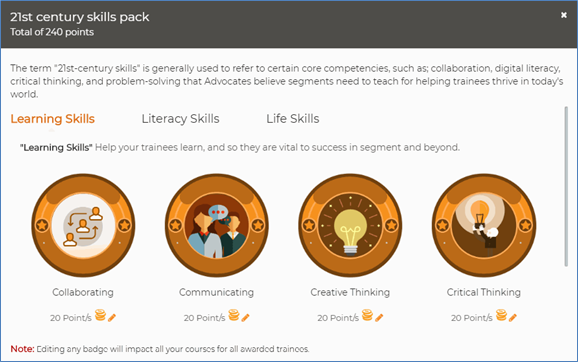Switch to the Literacy Skills tab
Screen dimensions: 578x362
[180, 119]
